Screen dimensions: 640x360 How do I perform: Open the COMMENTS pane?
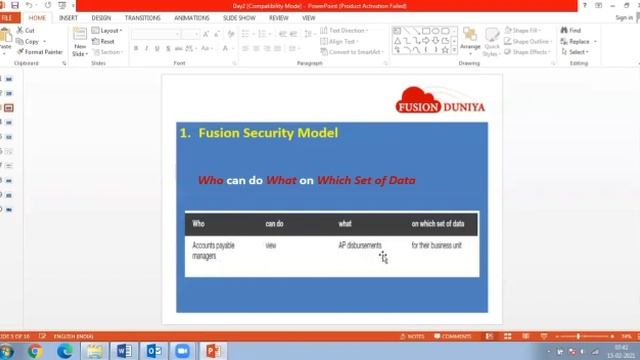[453, 336]
